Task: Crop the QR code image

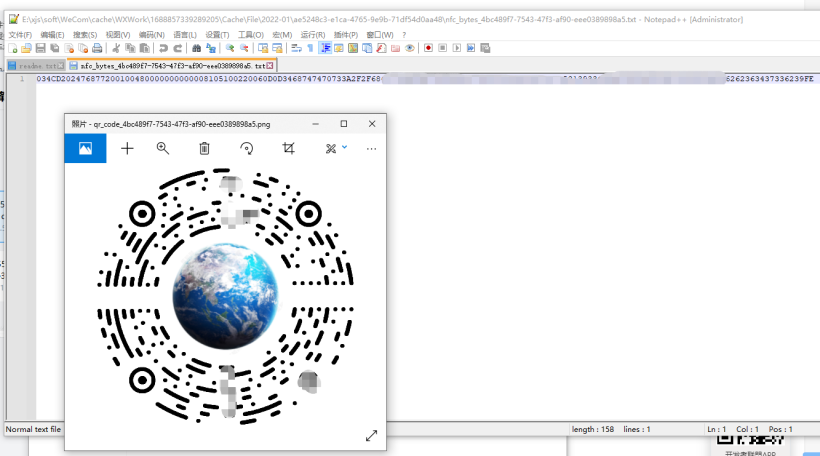Action: coord(288,149)
